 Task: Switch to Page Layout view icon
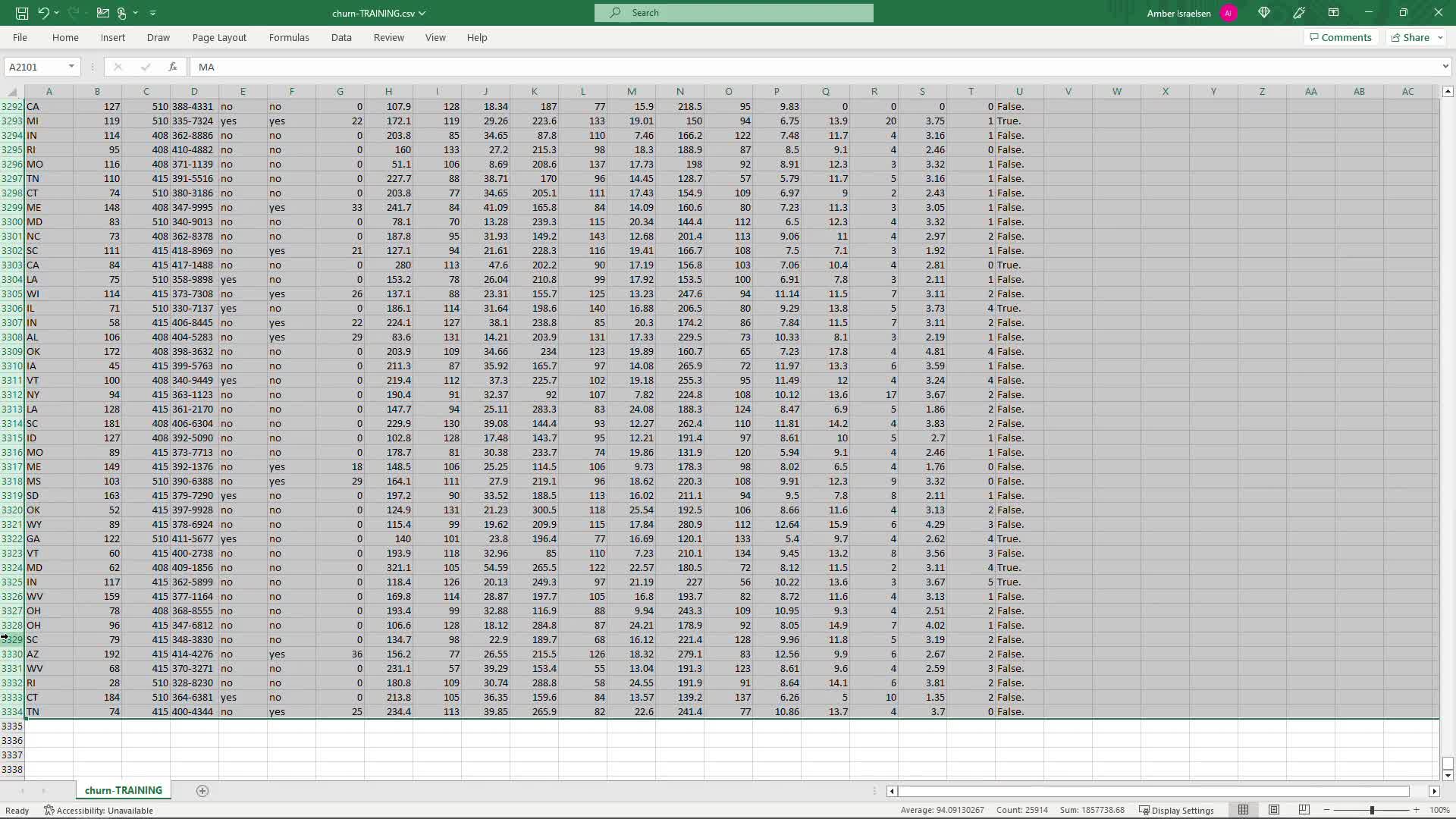1274,810
